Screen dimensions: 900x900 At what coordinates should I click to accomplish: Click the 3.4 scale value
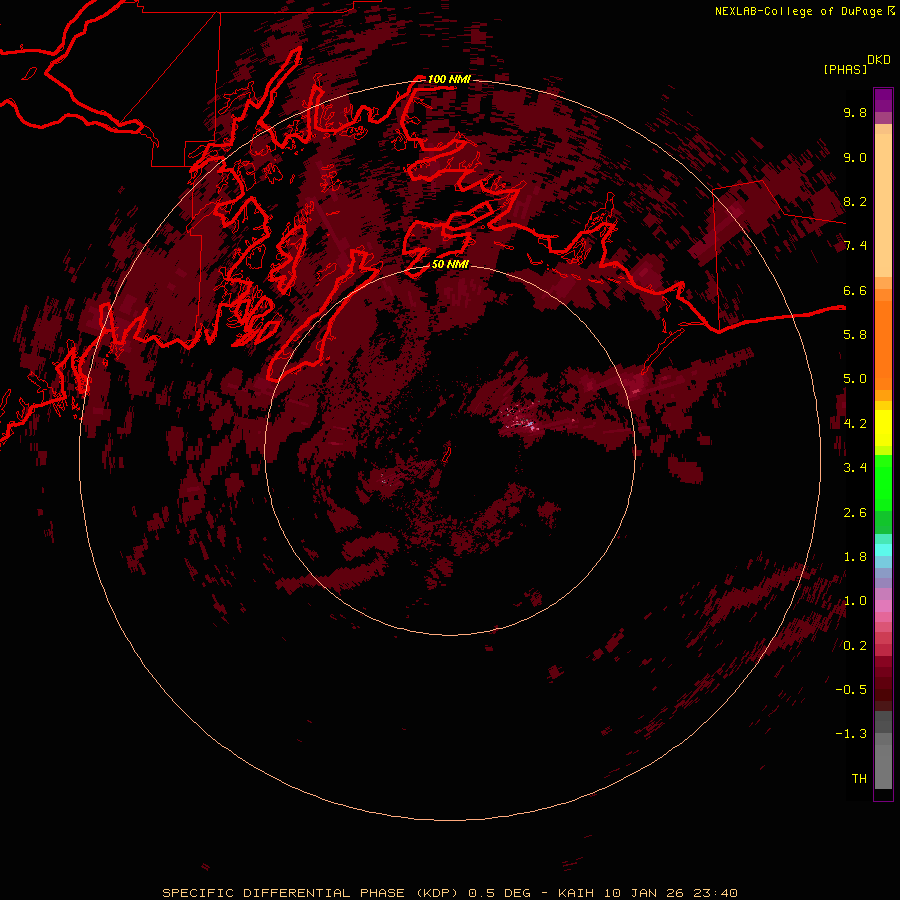pyautogui.click(x=855, y=468)
